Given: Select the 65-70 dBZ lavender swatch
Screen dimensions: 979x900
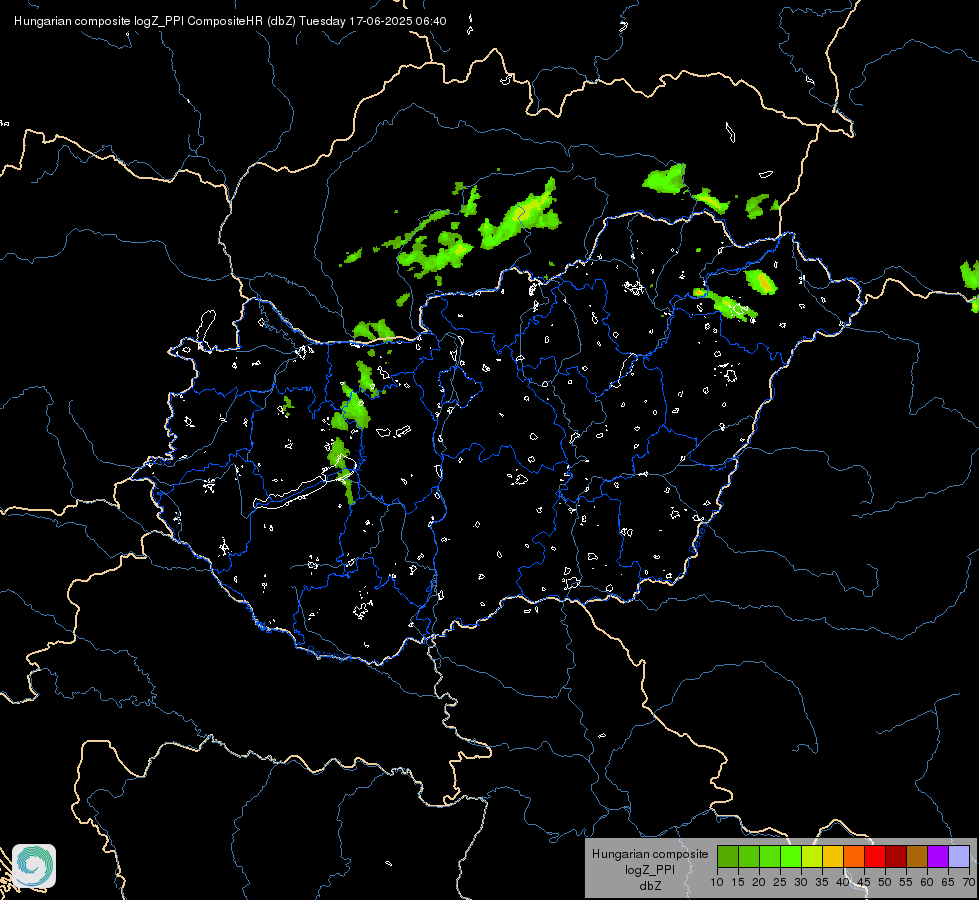Looking at the screenshot, I should 959,856.
